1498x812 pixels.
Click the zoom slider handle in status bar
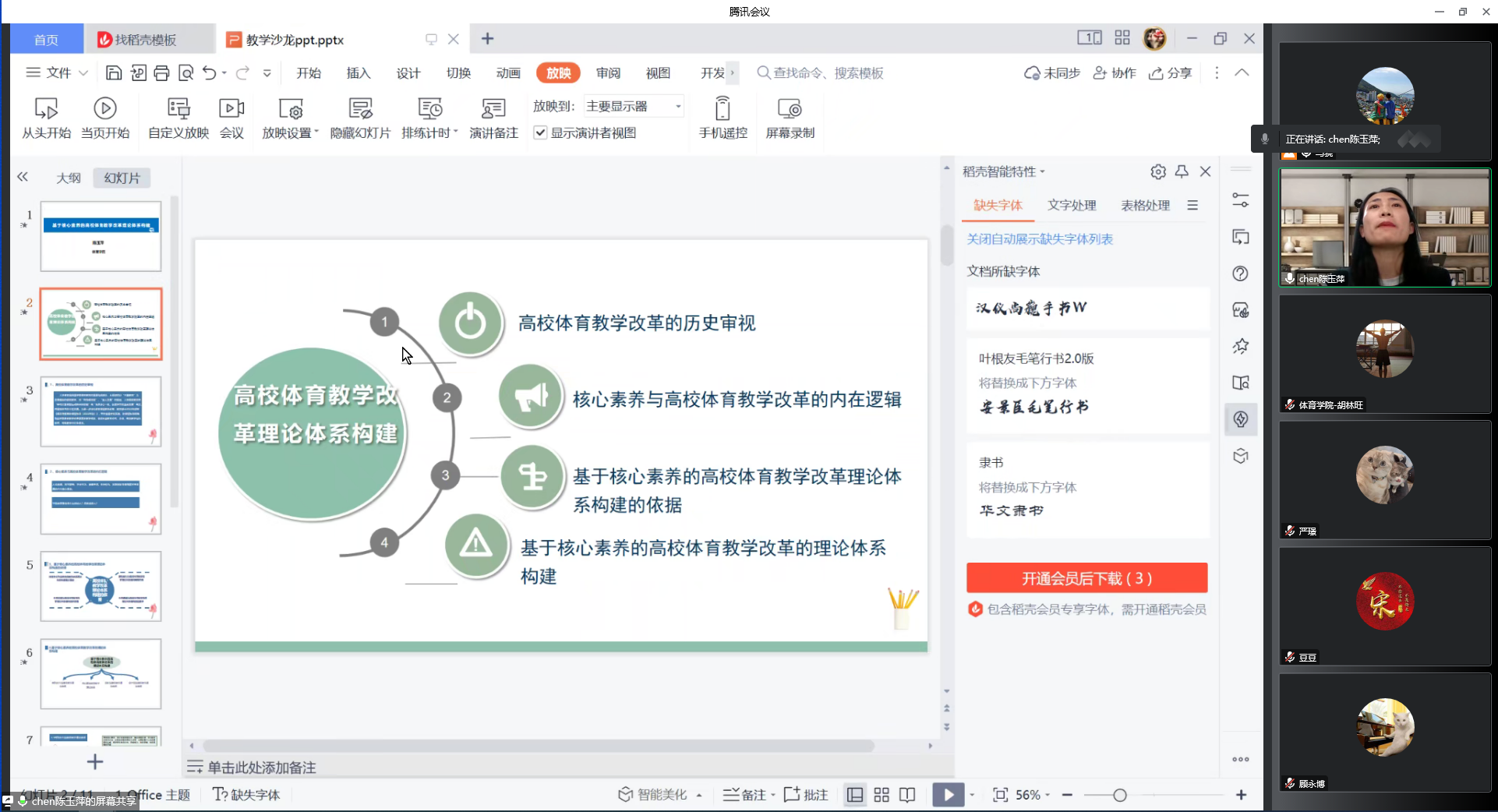coord(1120,795)
